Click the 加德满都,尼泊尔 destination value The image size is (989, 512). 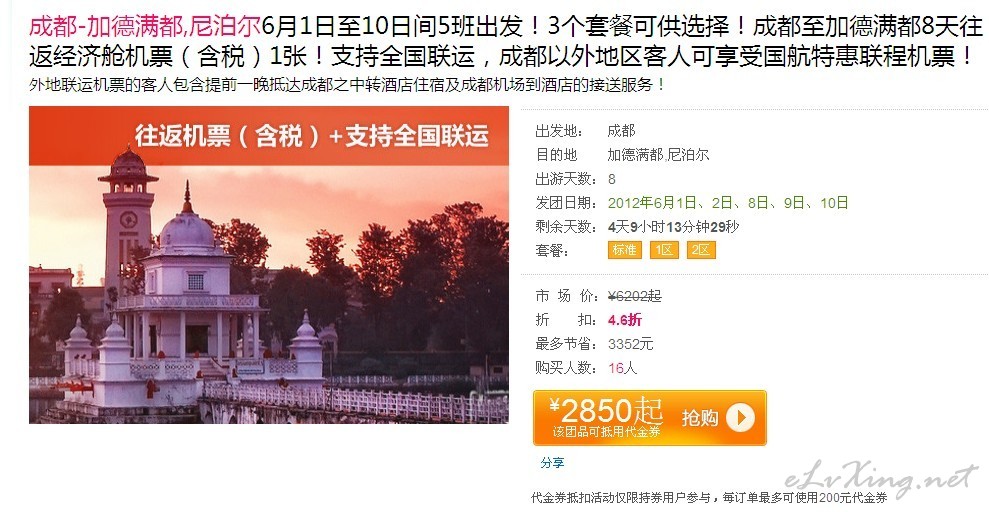(658, 155)
